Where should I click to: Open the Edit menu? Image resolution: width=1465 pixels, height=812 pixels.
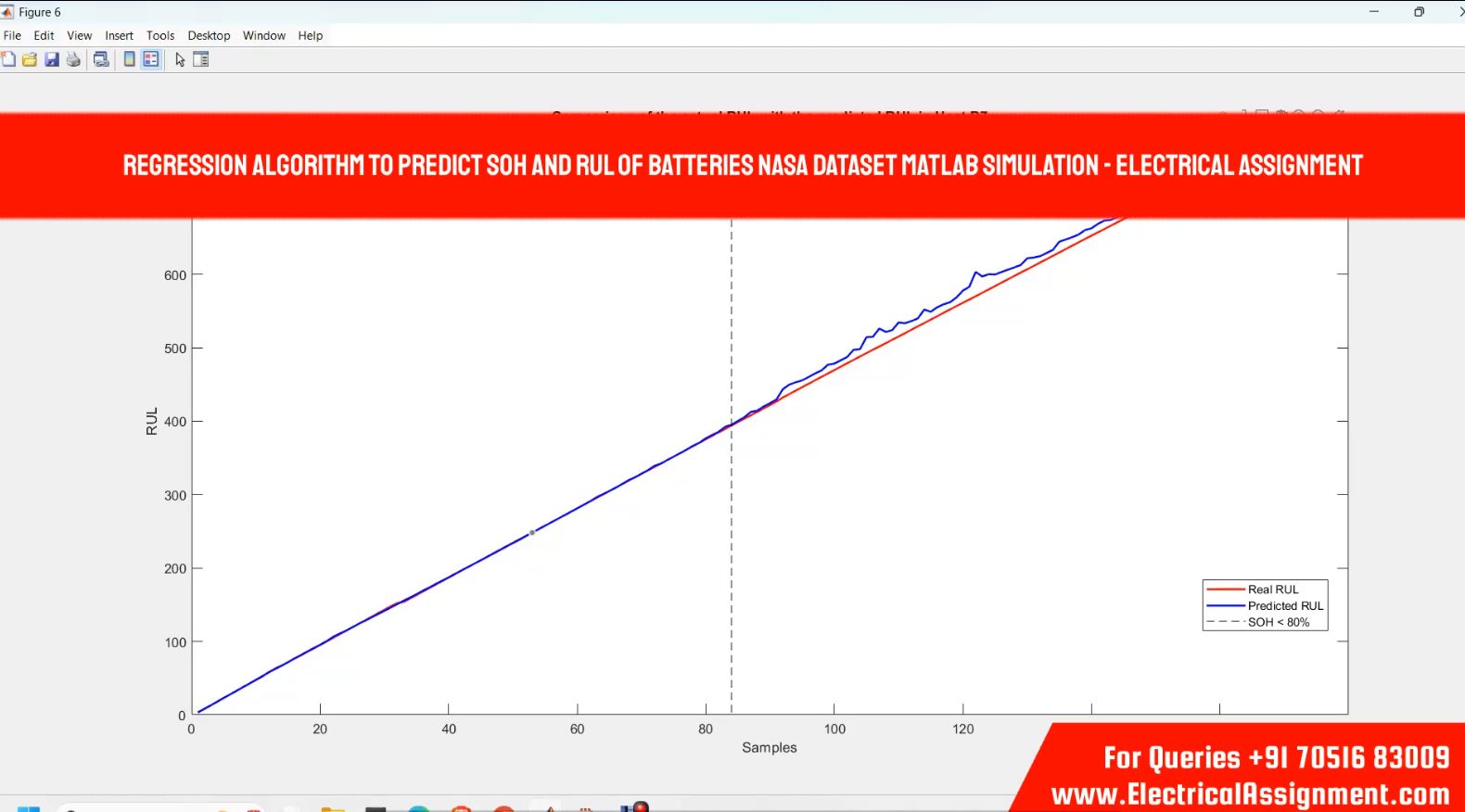click(44, 35)
